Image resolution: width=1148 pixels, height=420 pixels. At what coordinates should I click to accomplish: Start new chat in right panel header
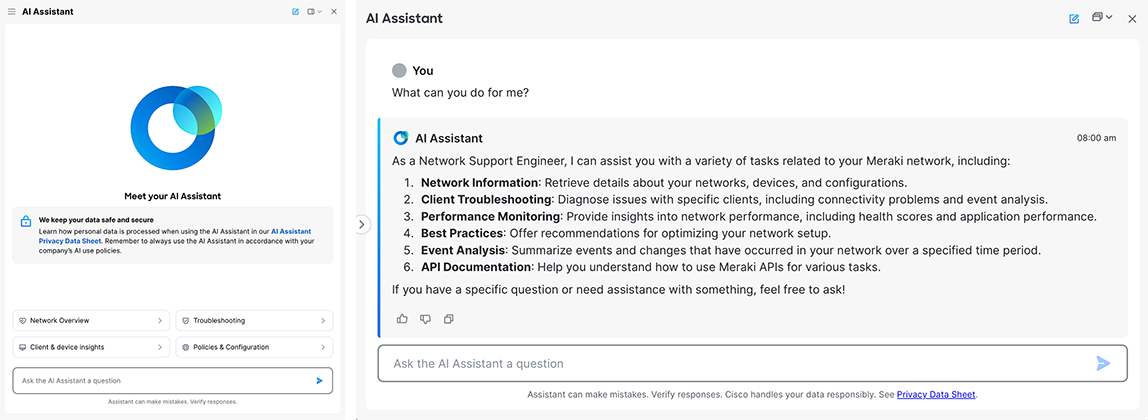tap(1074, 18)
